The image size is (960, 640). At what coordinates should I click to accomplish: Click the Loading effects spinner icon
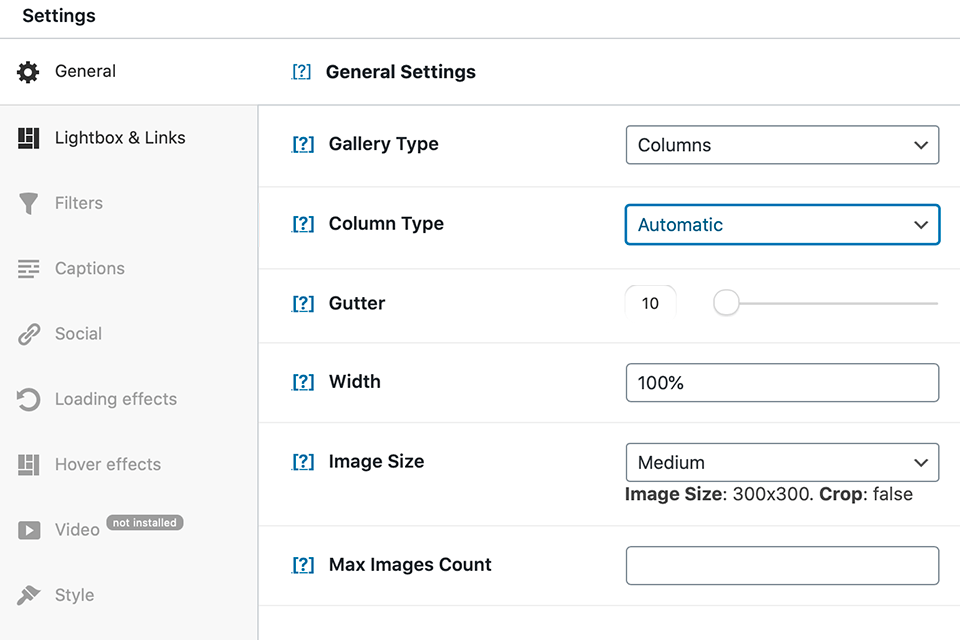(x=27, y=398)
